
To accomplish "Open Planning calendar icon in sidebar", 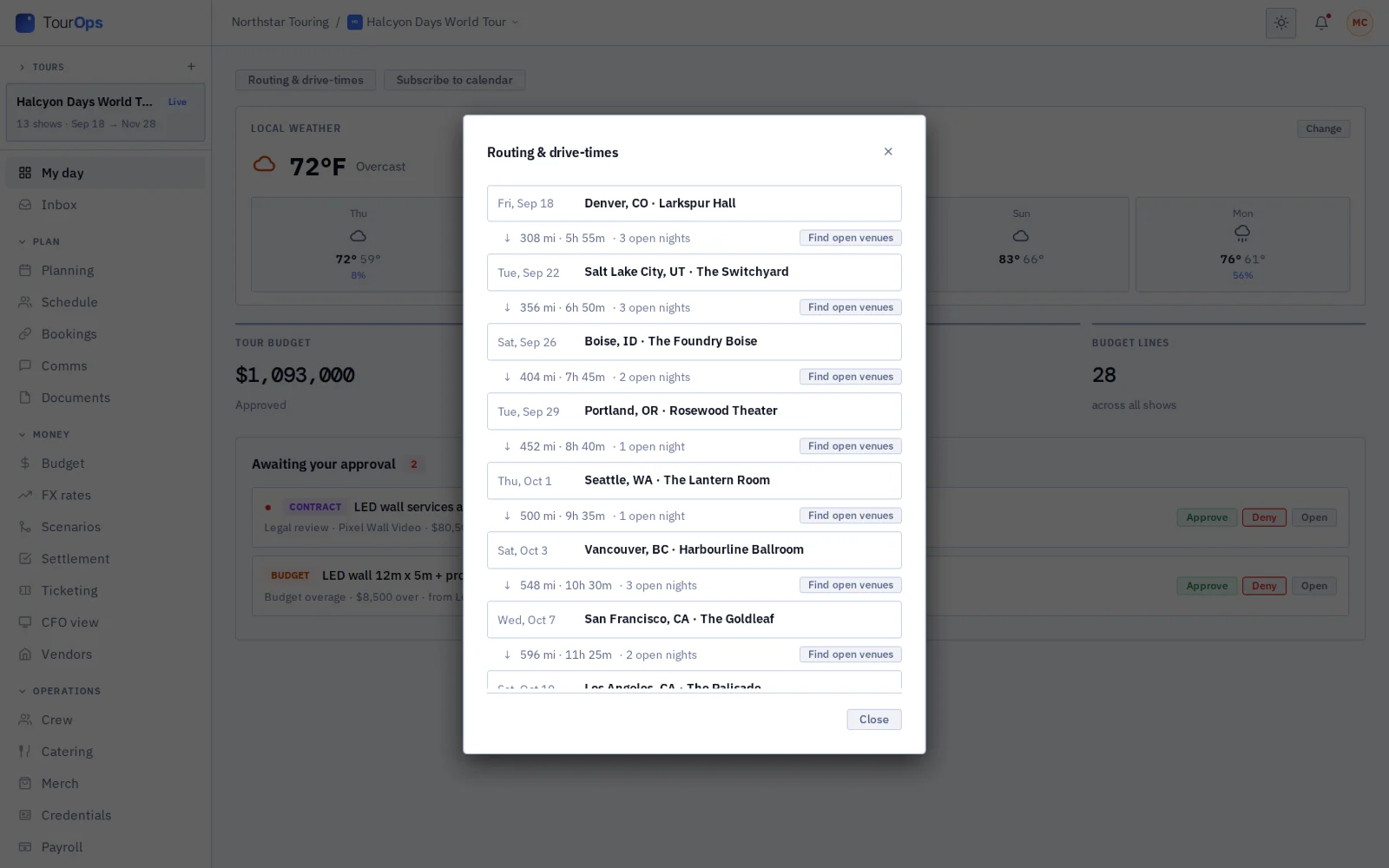I will coord(25,271).
